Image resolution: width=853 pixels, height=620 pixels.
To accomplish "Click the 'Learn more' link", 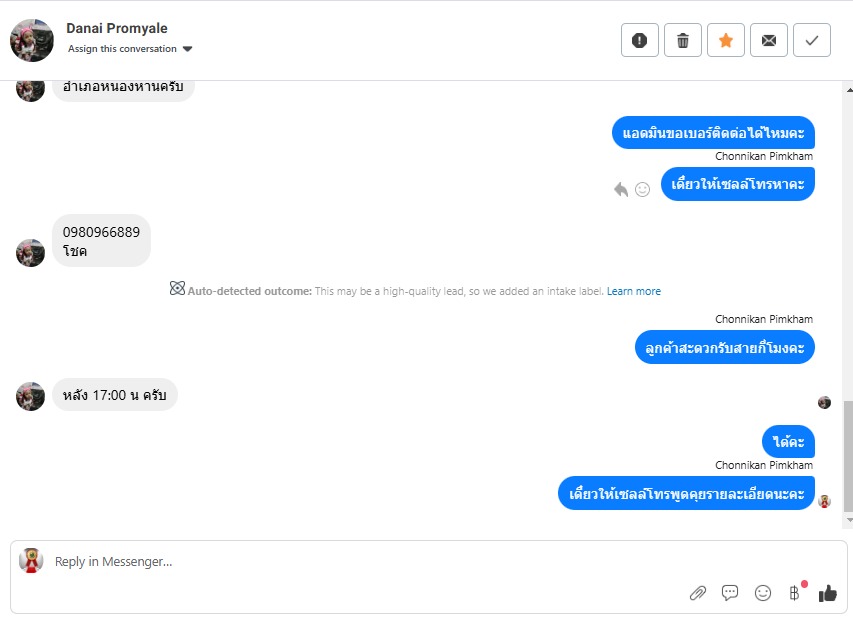I will 634,291.
